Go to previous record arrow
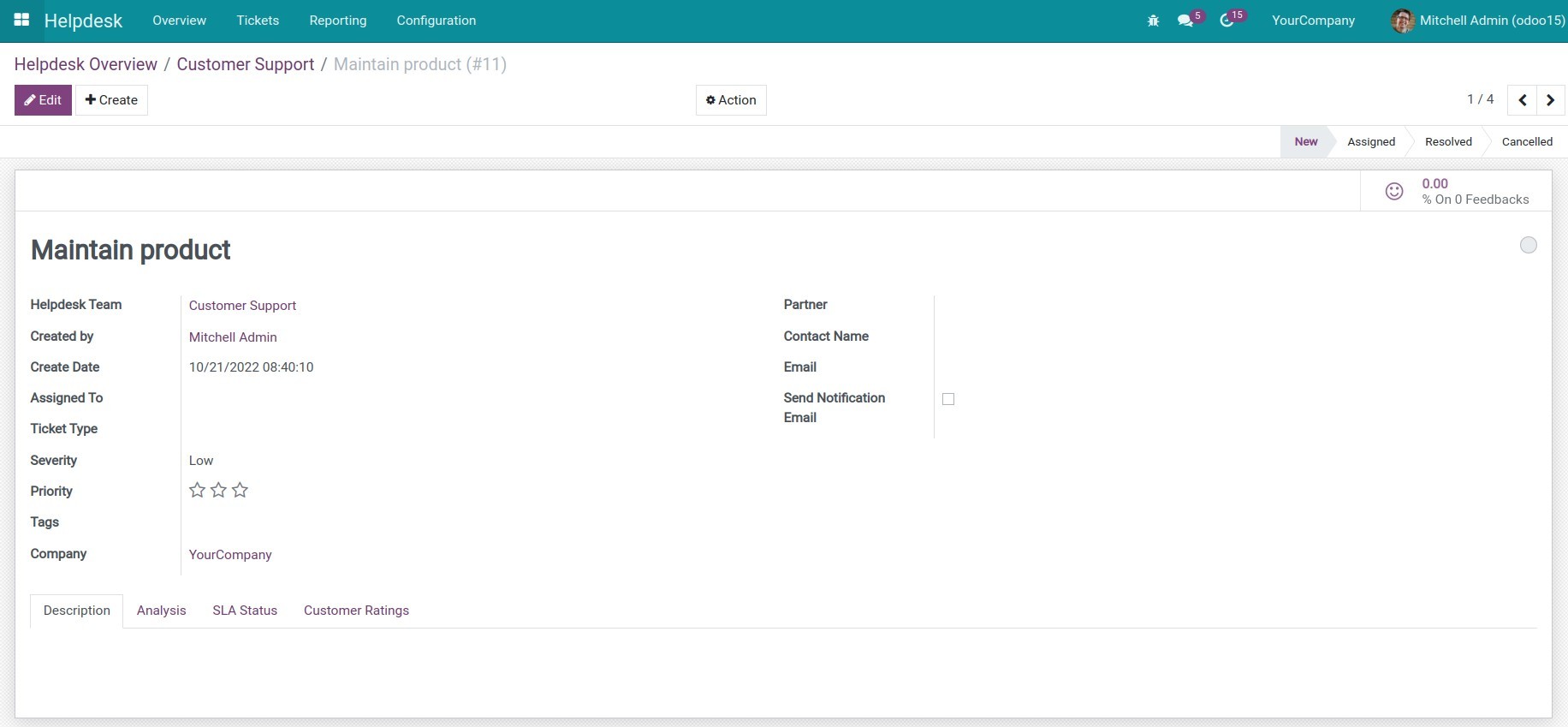Image resolution: width=1568 pixels, height=727 pixels. (x=1522, y=100)
